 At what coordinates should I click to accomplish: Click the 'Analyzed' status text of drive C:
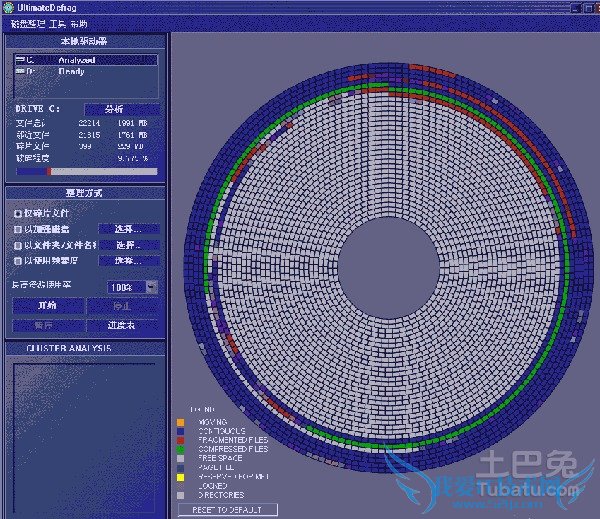77,60
